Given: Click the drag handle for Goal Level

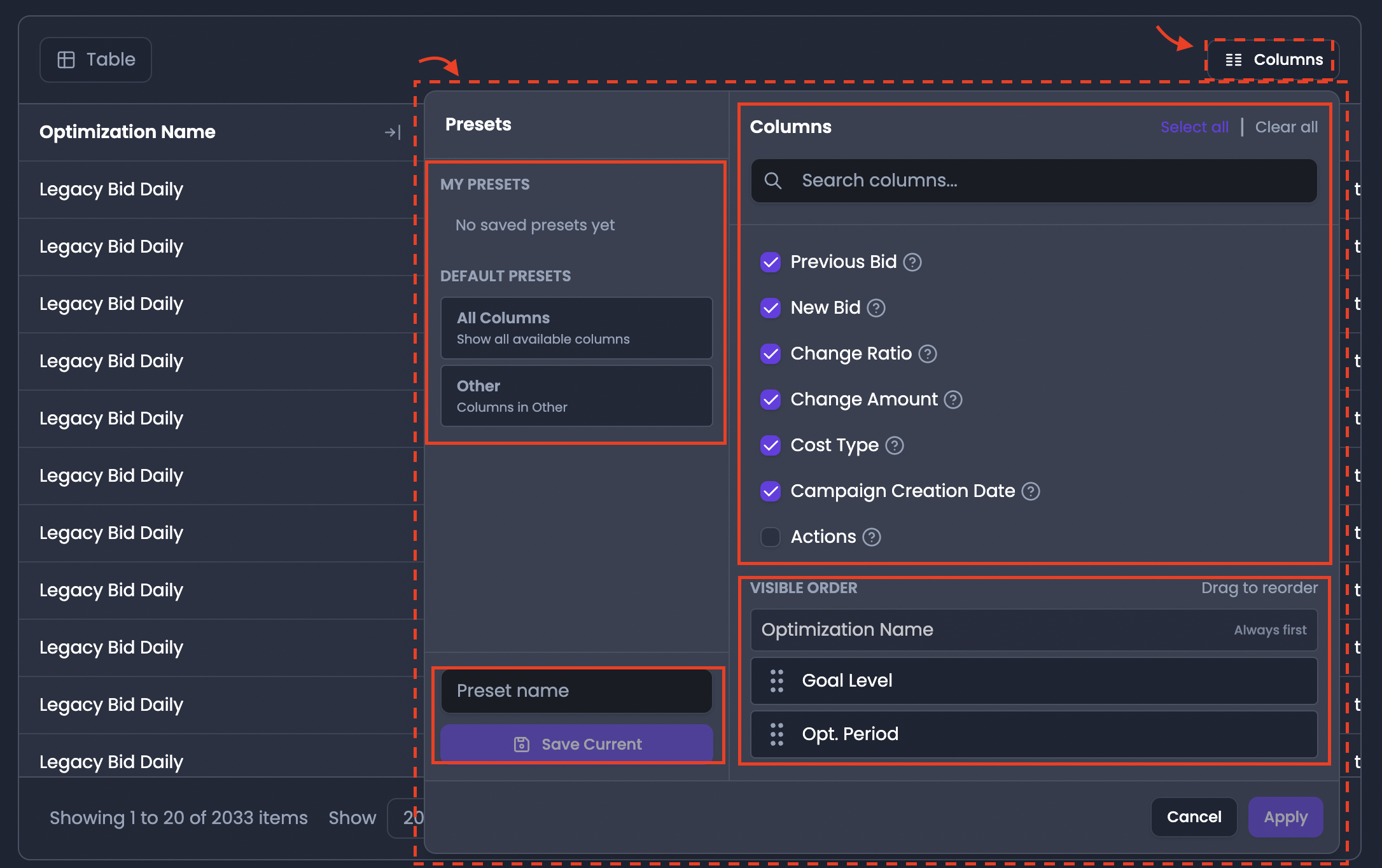Looking at the screenshot, I should (777, 681).
